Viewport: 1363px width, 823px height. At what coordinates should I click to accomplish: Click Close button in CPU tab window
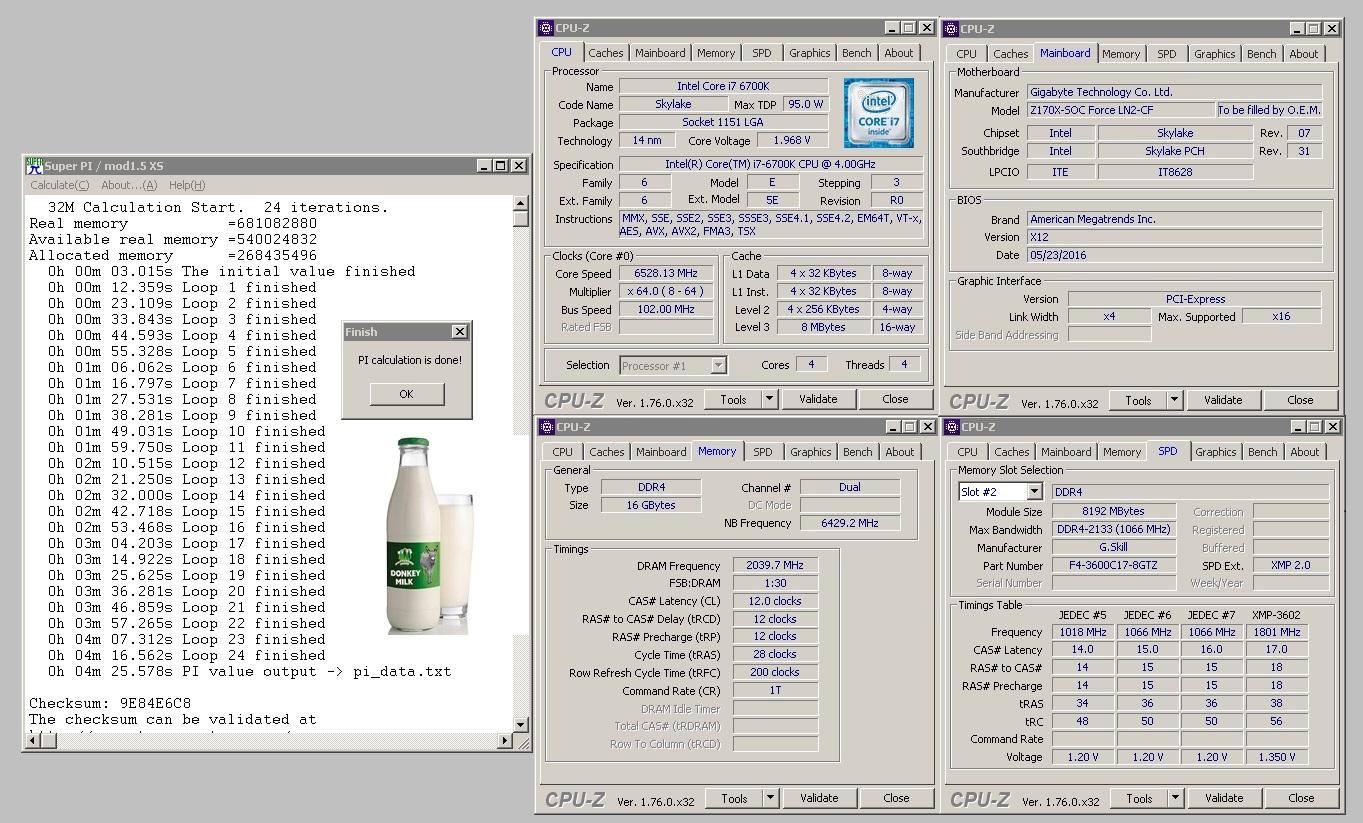click(x=895, y=399)
